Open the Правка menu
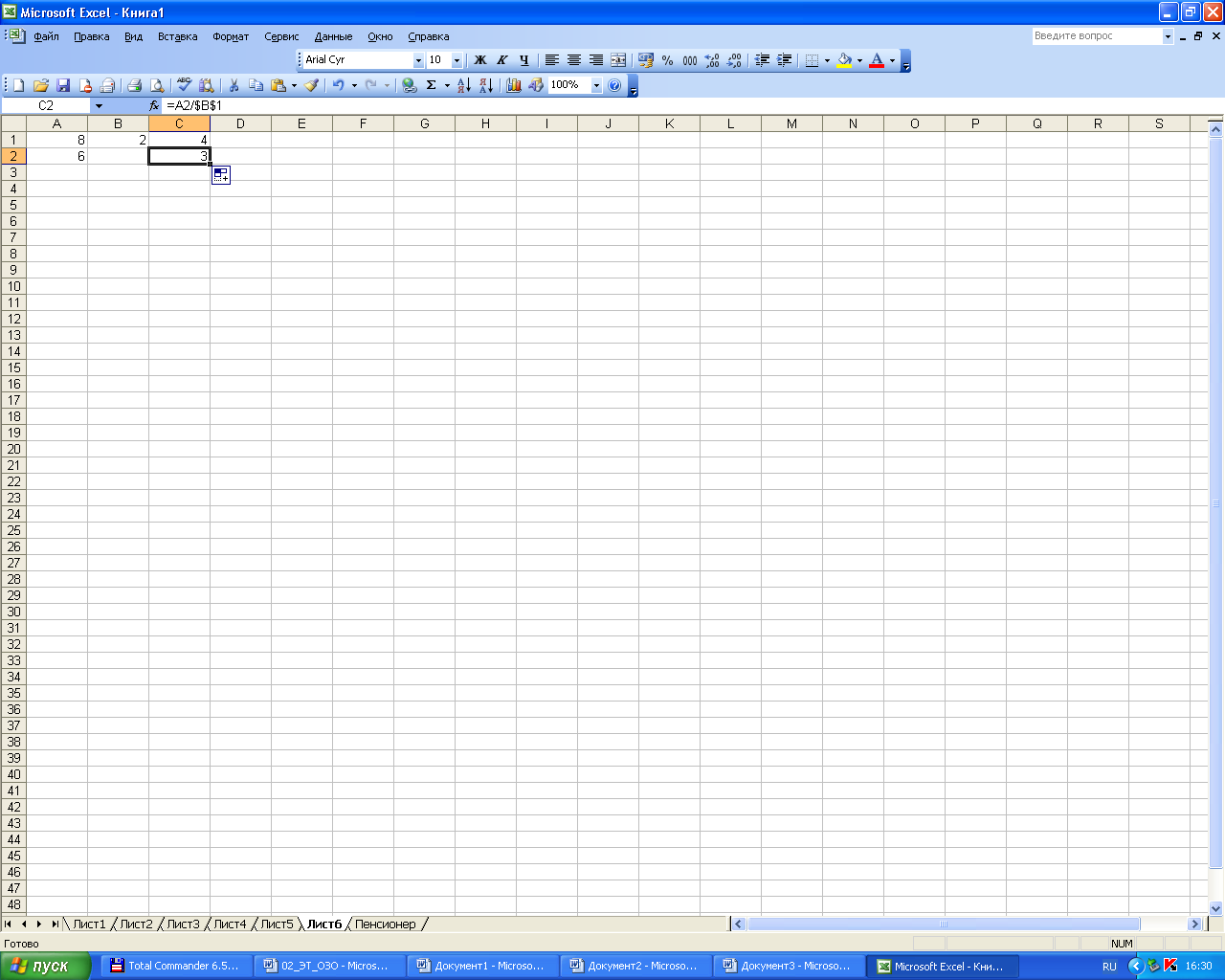Image resolution: width=1225 pixels, height=980 pixels. (x=91, y=36)
